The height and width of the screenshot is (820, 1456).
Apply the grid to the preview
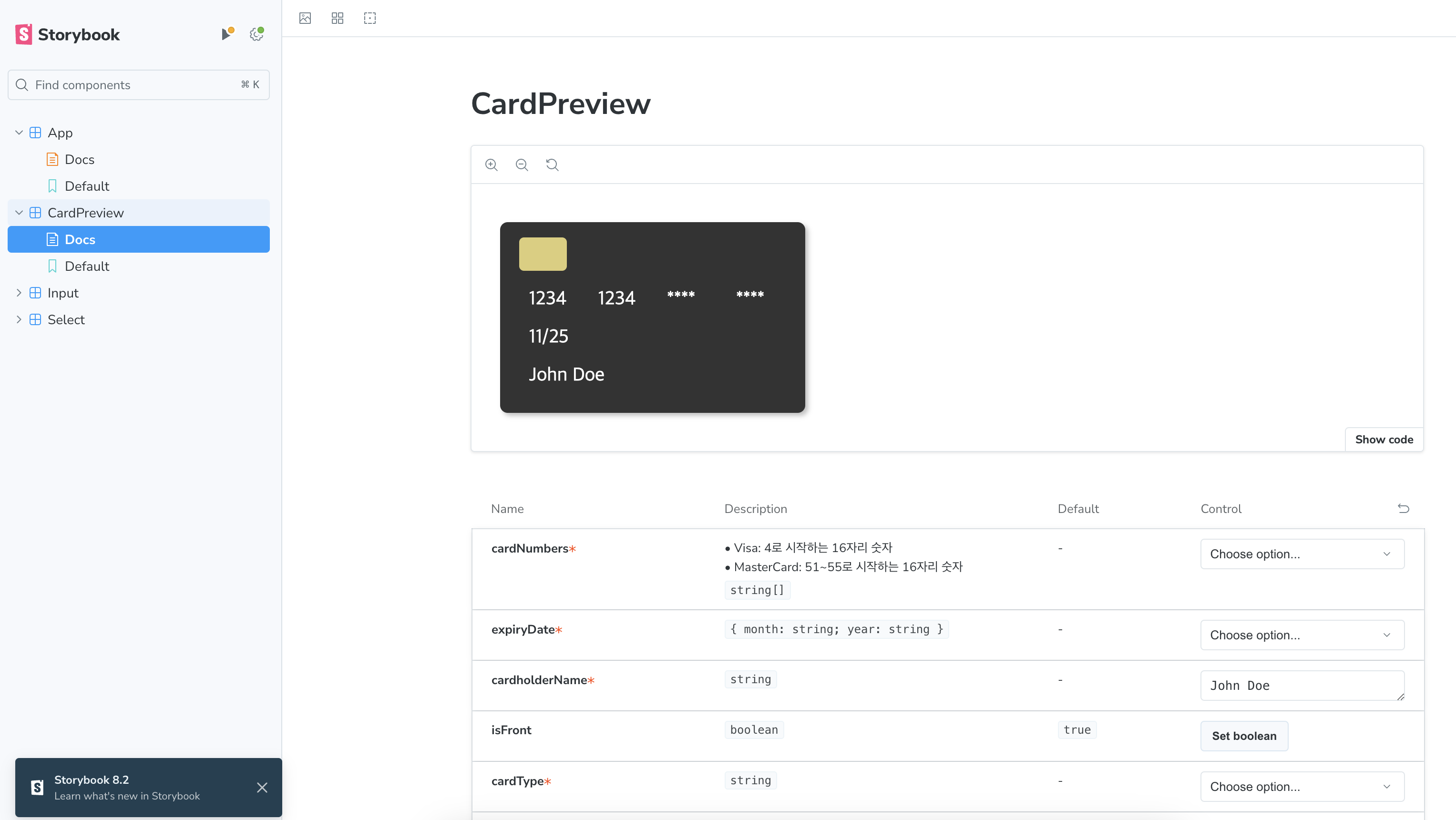(x=338, y=18)
